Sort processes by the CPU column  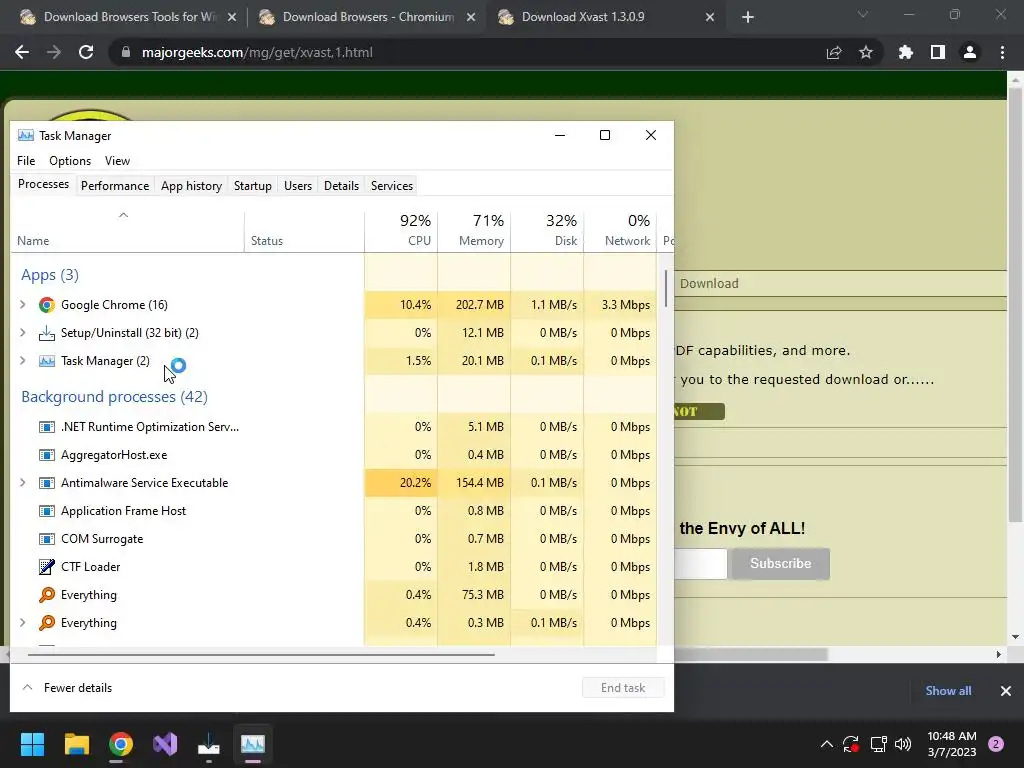tap(401, 231)
